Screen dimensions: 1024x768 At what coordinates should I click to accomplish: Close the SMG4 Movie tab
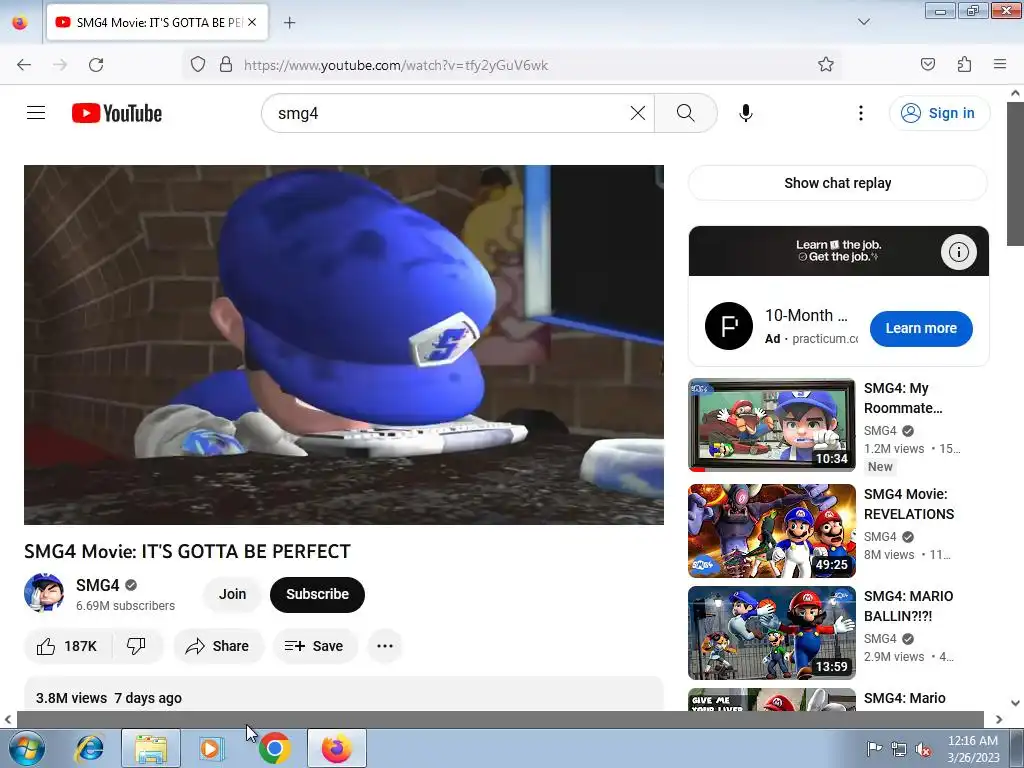(x=252, y=22)
